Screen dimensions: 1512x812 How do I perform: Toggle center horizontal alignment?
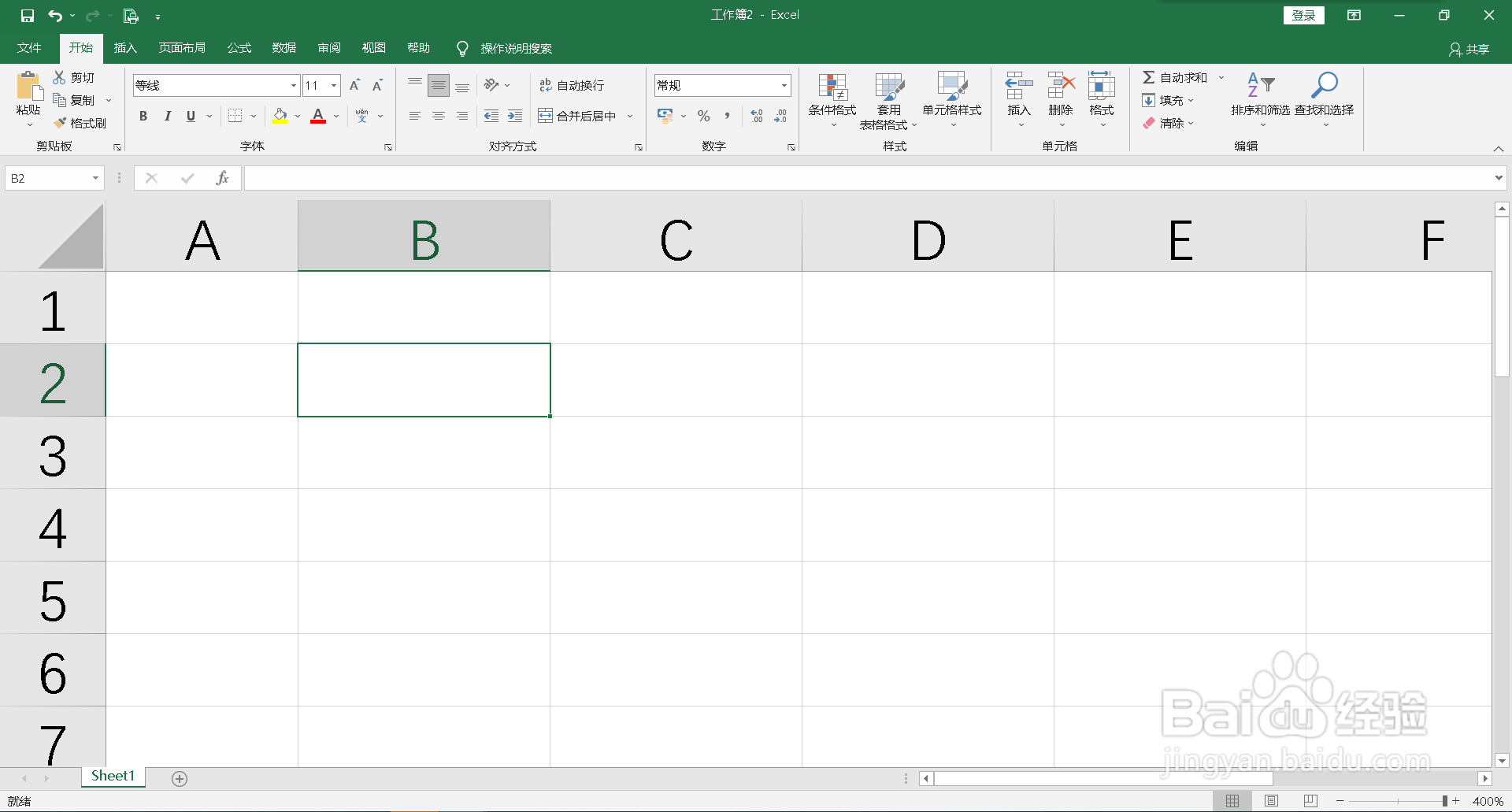[439, 116]
